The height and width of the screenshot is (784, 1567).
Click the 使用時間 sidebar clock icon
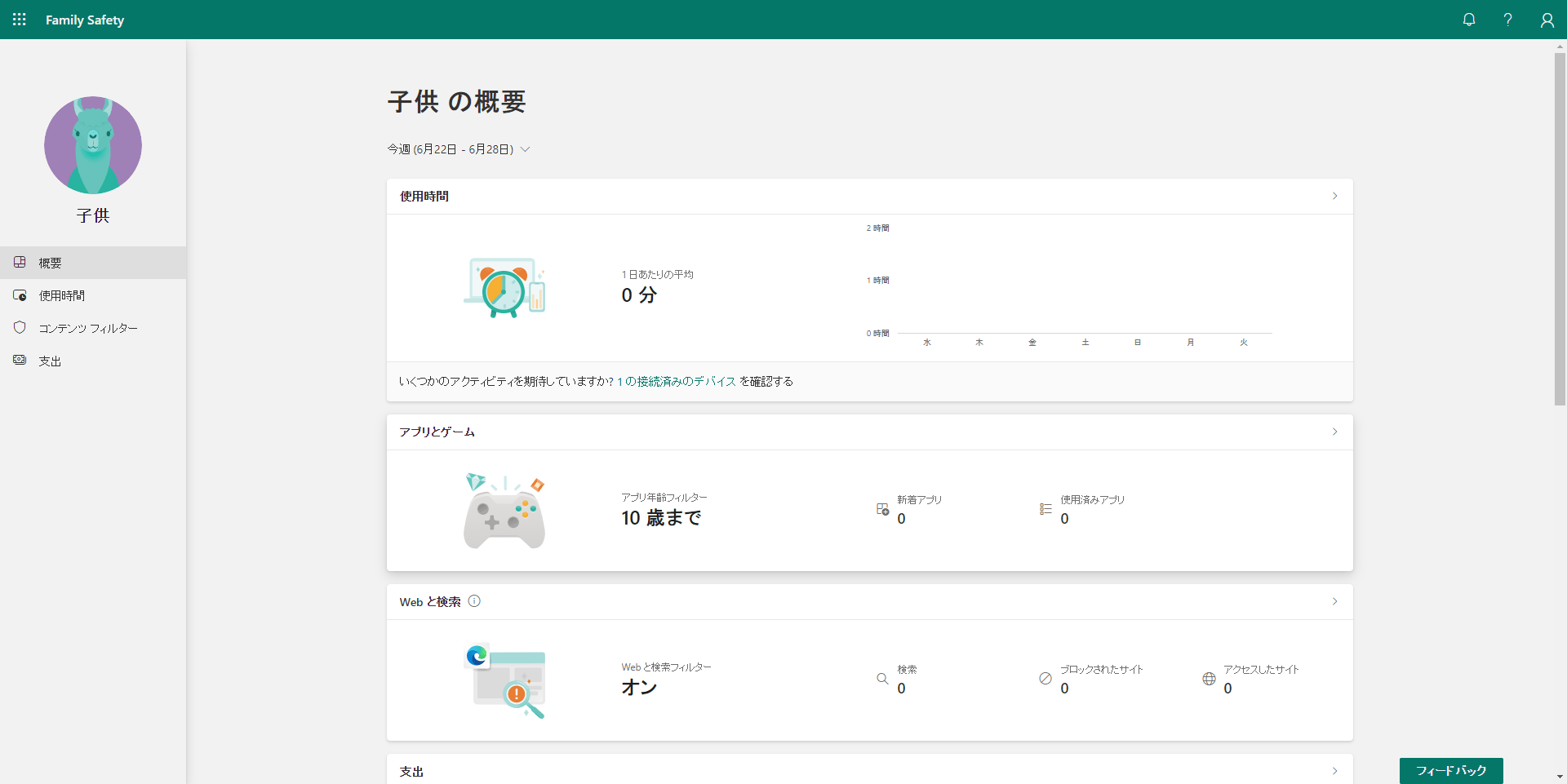[20, 295]
